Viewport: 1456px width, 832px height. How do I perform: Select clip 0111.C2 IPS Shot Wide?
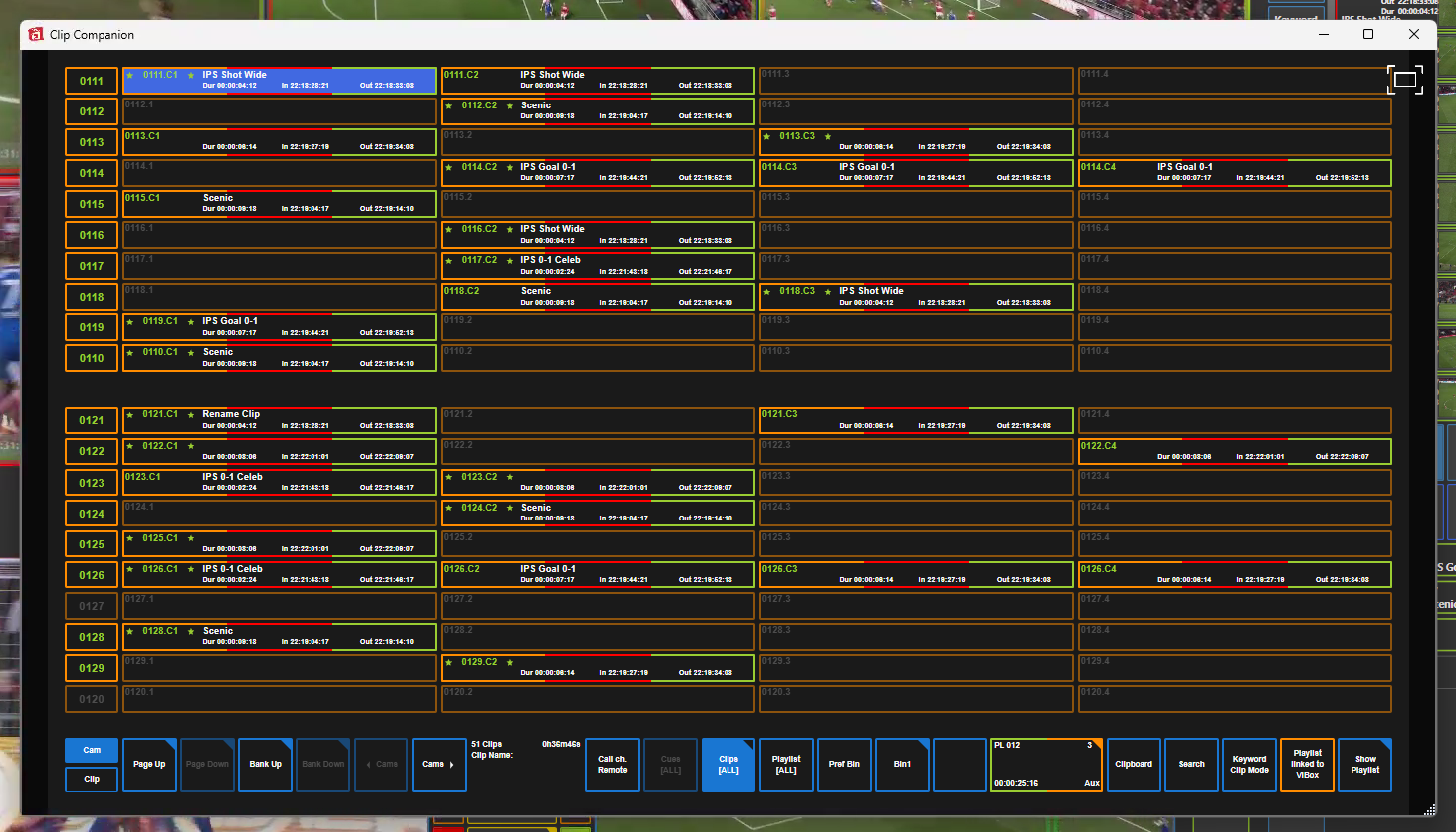pyautogui.click(x=598, y=81)
